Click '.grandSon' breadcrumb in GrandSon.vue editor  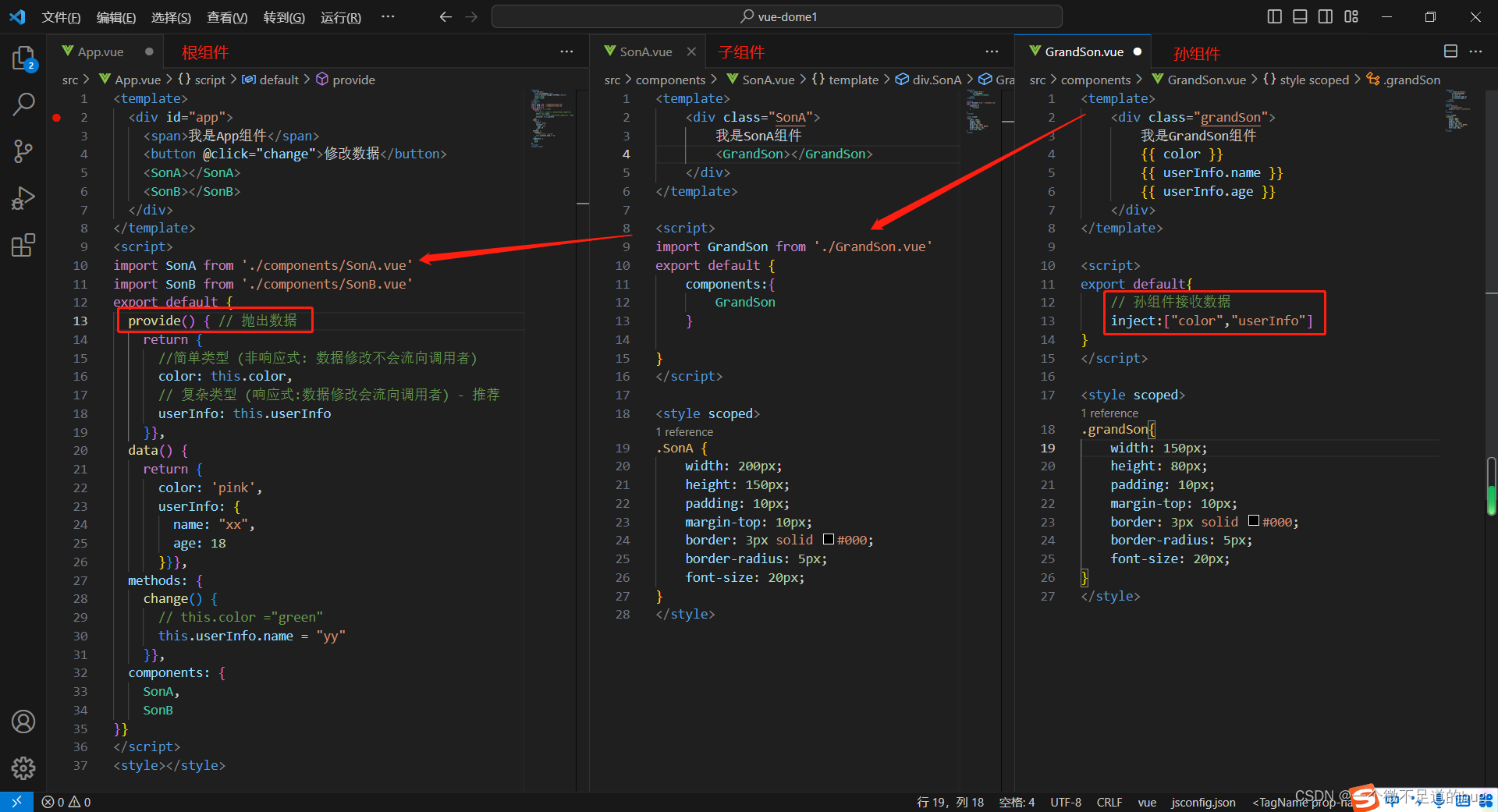pyautogui.click(x=1403, y=80)
